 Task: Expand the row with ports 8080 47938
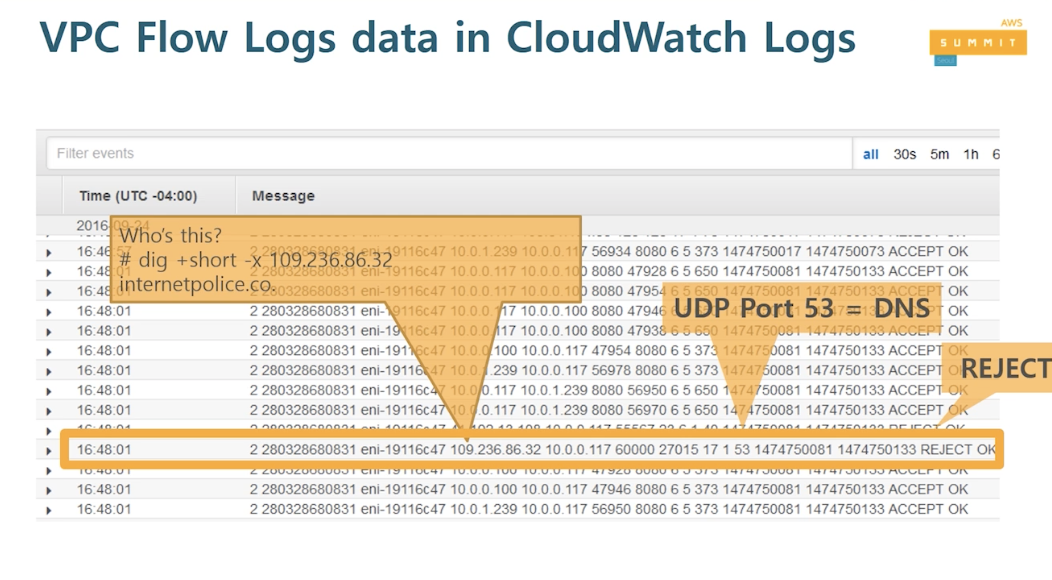48,332
